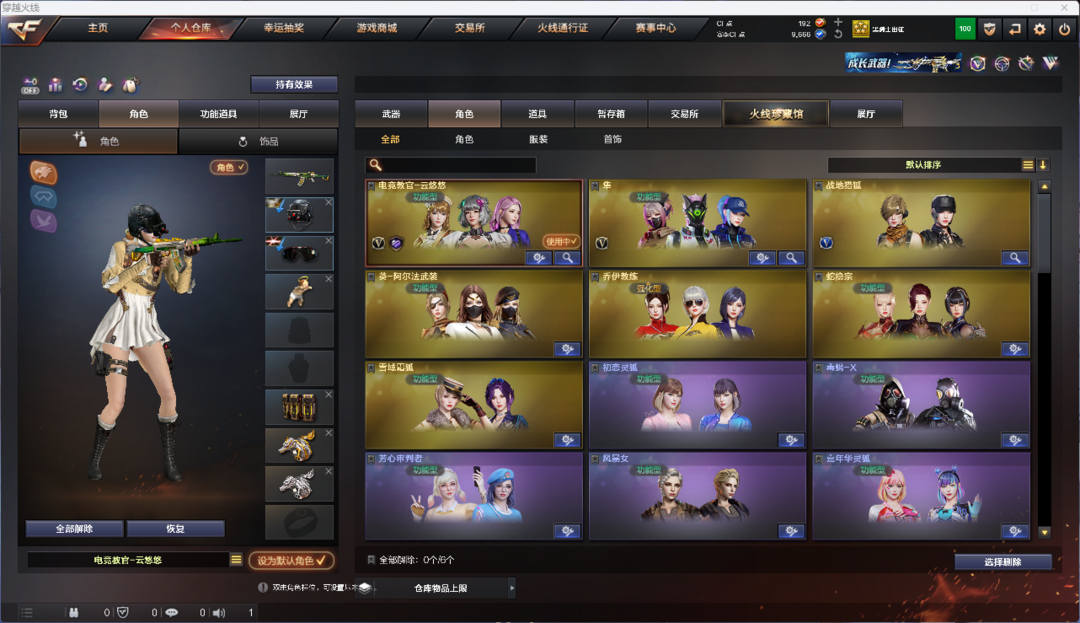Open the 幸运抽奖 tab
This screenshot has height=623, width=1080.
(284, 29)
